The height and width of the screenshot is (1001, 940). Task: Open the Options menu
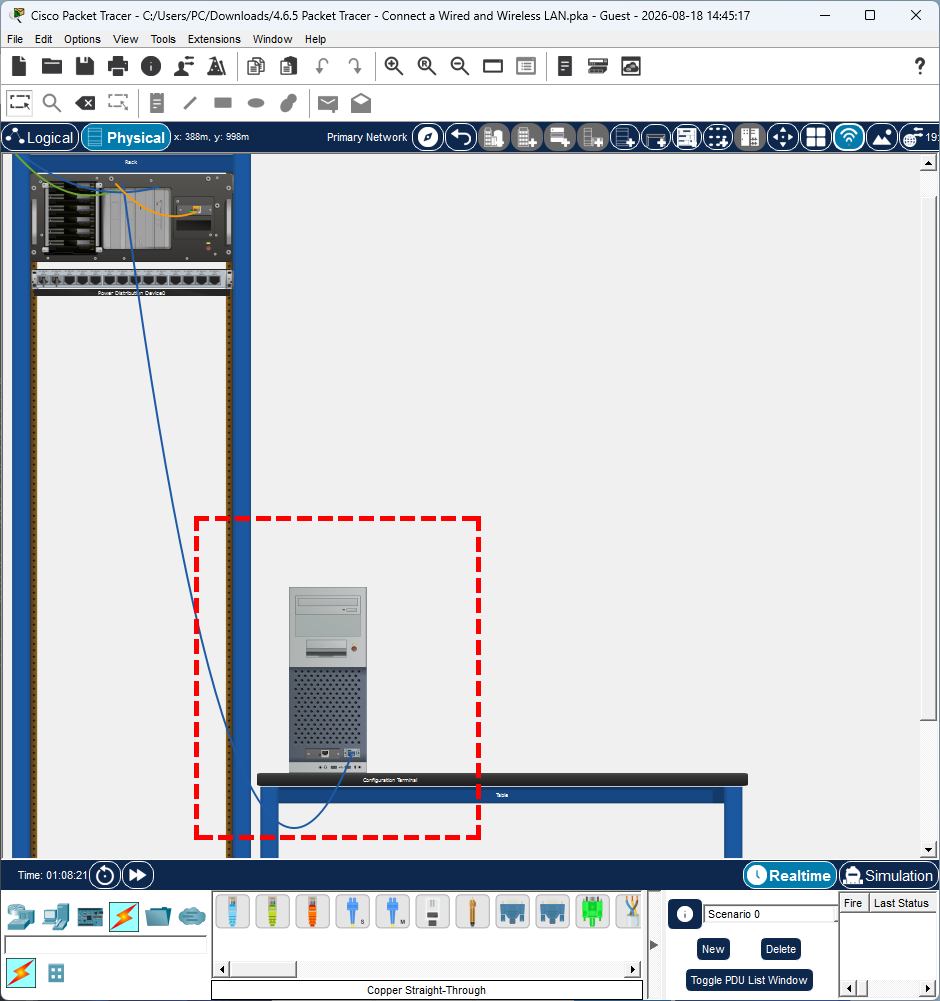pyautogui.click(x=82, y=39)
